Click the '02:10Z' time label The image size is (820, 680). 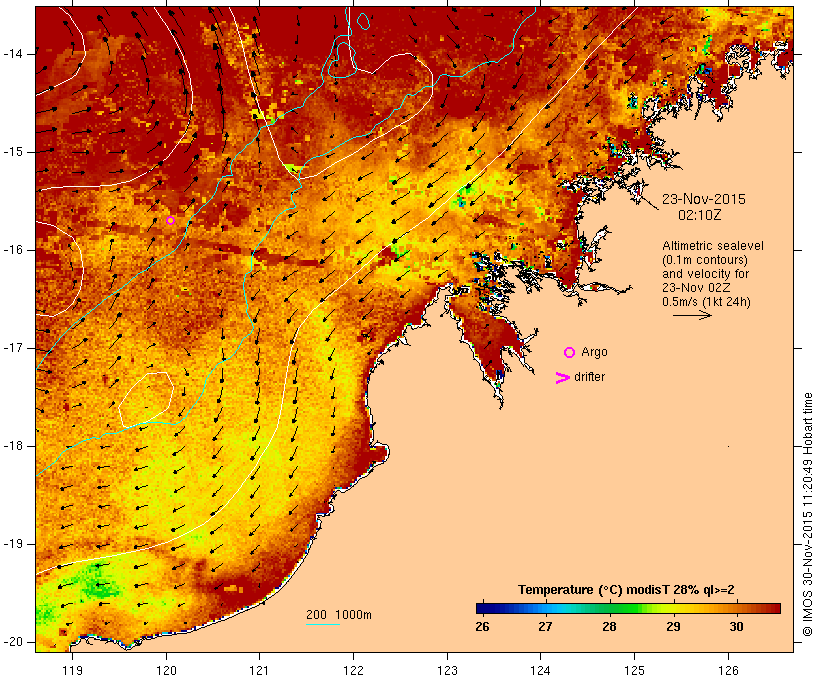pos(700,215)
